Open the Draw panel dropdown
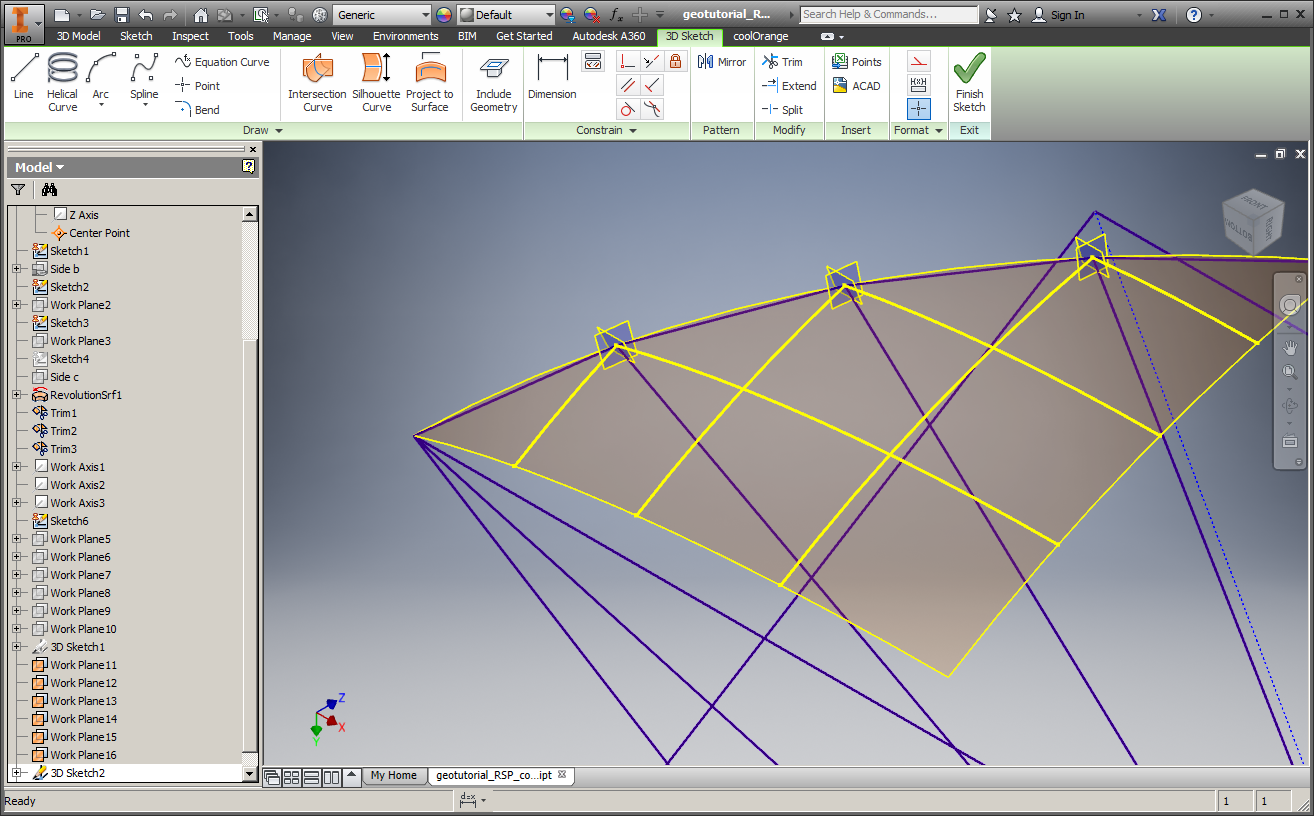 (x=263, y=130)
